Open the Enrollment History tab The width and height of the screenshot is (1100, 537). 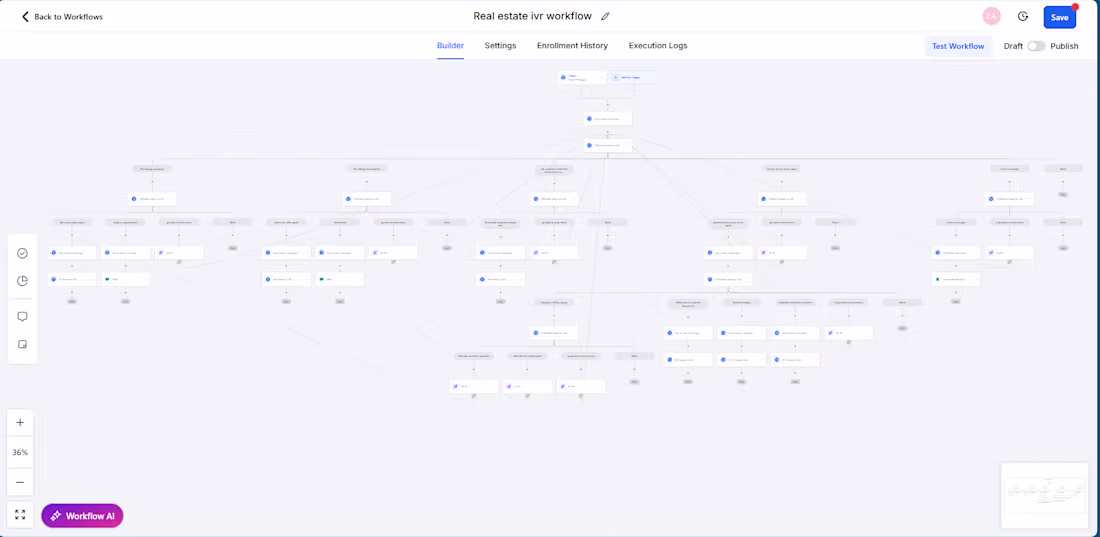pos(572,46)
